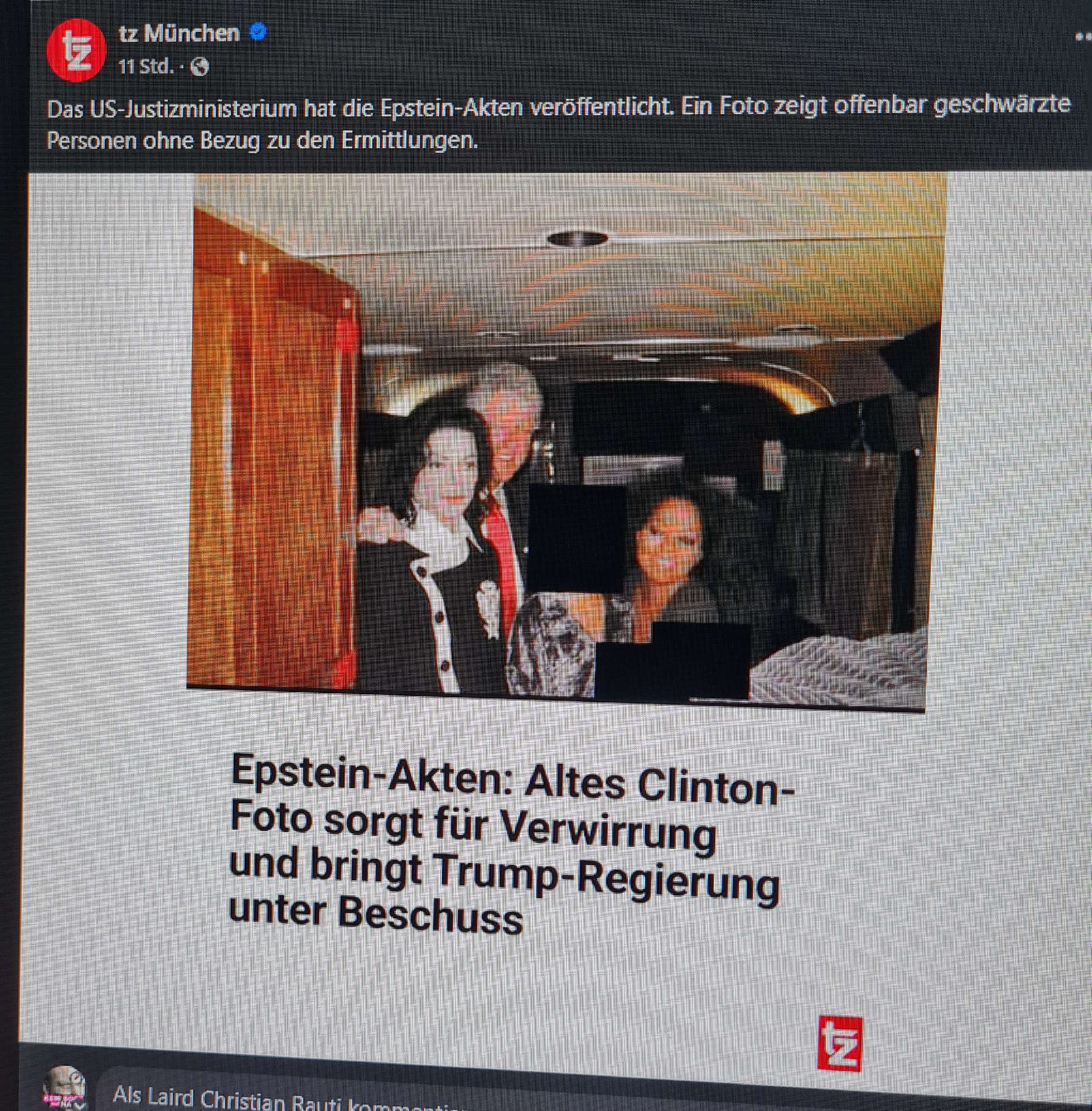Click the blue verified badge beside tz München
This screenshot has height=1111, width=1092.
(257, 33)
